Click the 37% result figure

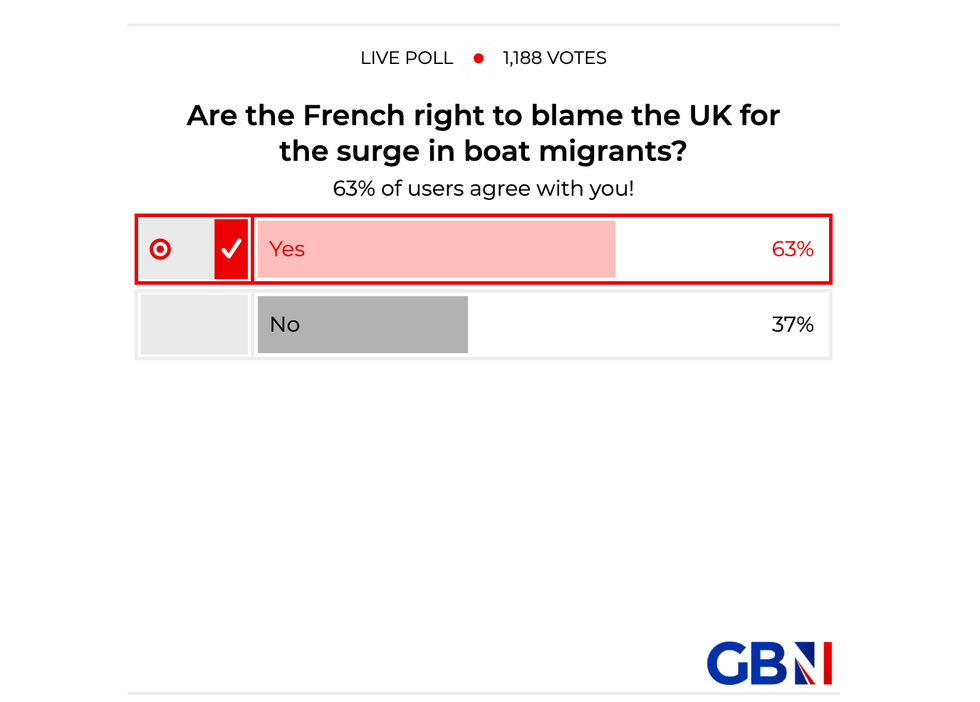coord(792,325)
